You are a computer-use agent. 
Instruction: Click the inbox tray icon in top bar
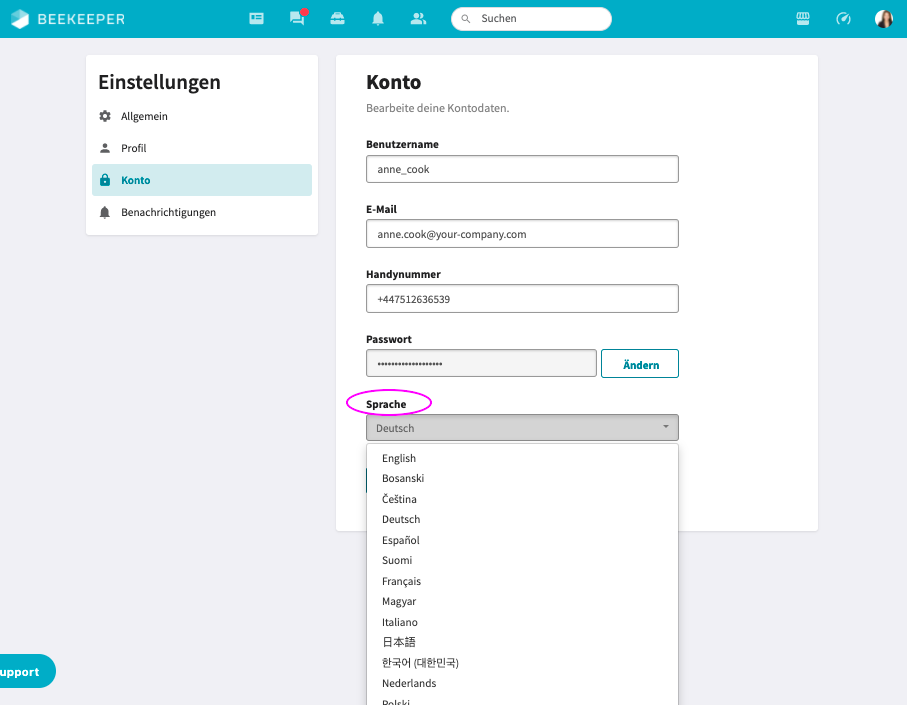coord(337,19)
